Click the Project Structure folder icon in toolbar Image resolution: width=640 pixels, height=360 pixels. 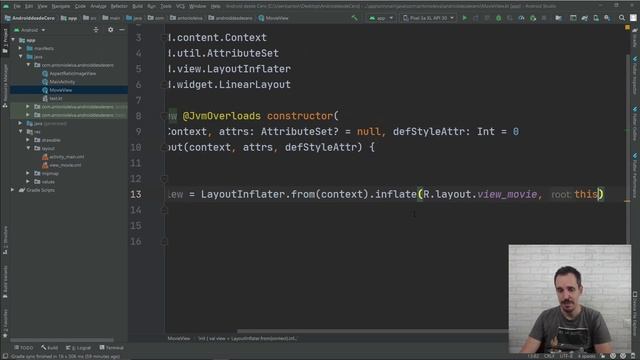[x=558, y=18]
